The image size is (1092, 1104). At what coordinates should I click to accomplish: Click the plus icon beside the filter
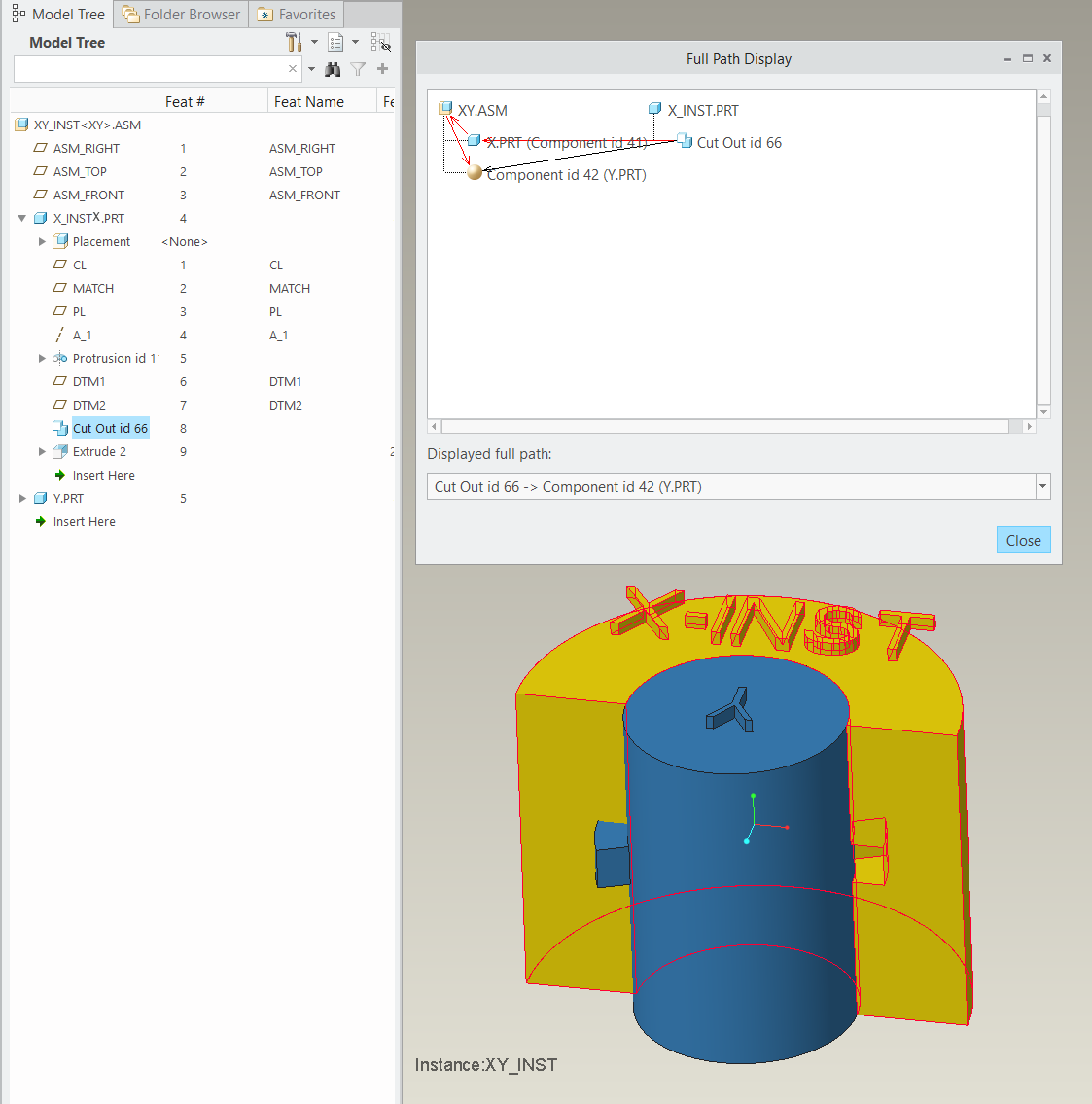coord(380,69)
